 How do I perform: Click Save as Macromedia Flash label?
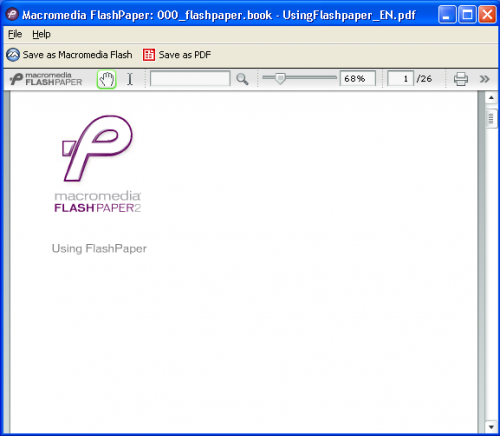coord(77,55)
